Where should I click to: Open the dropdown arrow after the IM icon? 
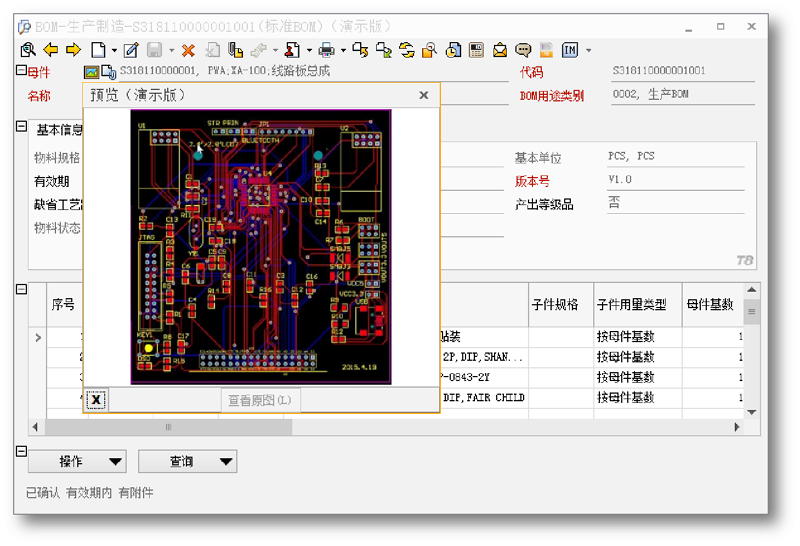coord(588,50)
